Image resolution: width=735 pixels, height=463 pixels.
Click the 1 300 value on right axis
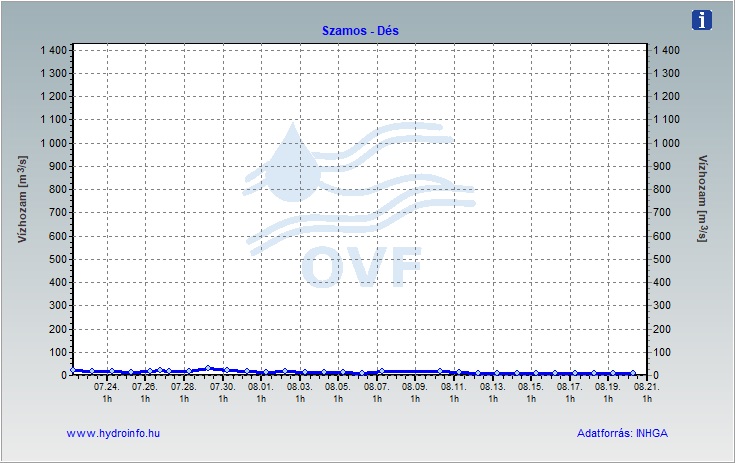tap(667, 74)
